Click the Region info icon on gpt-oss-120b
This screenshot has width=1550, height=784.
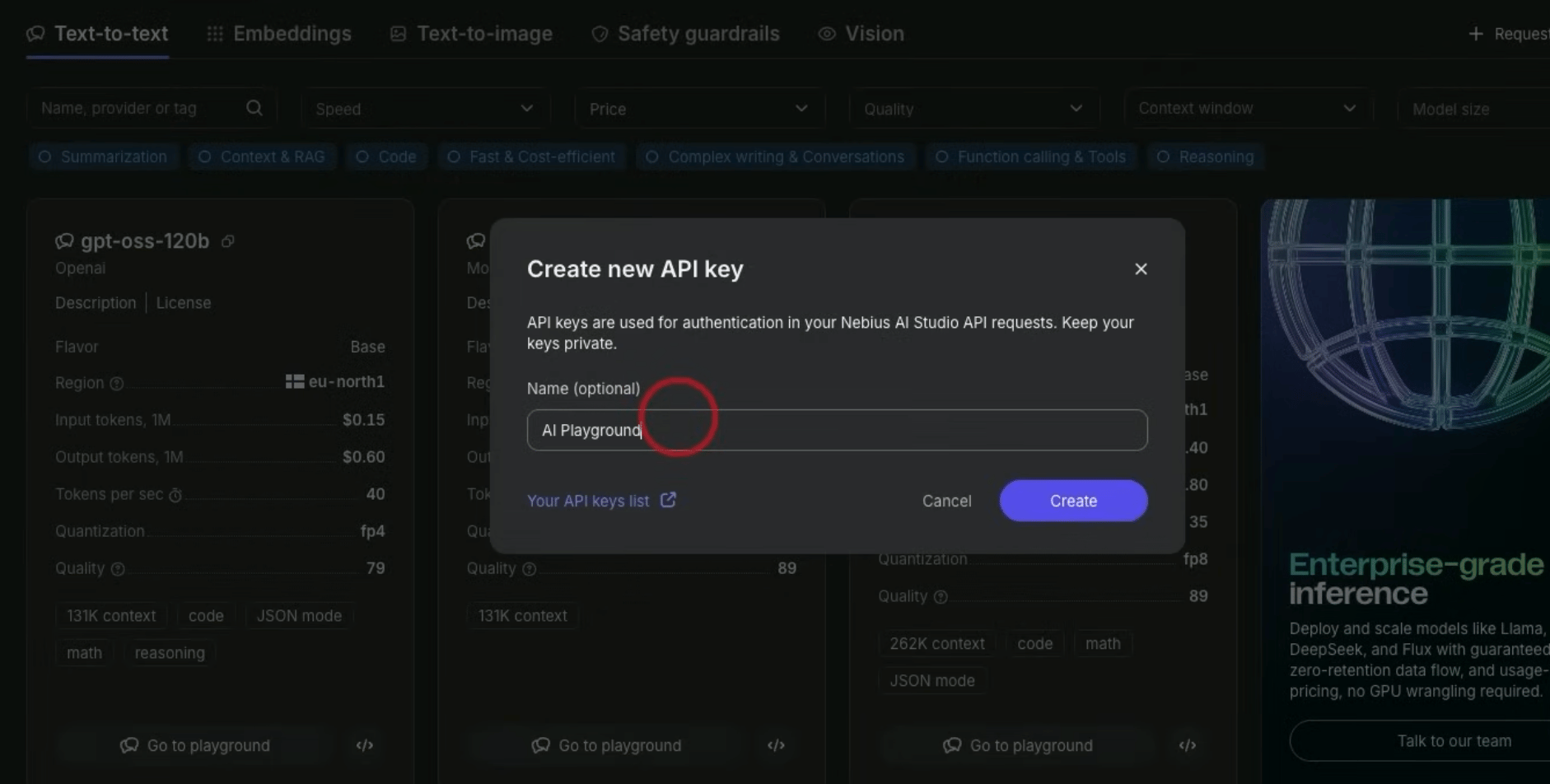coord(117,384)
